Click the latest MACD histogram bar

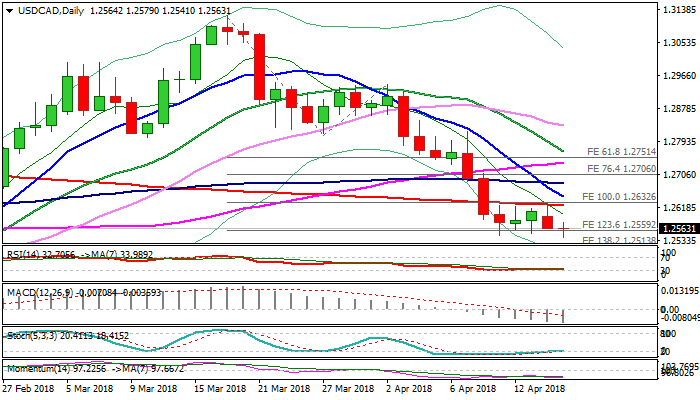[x=565, y=315]
